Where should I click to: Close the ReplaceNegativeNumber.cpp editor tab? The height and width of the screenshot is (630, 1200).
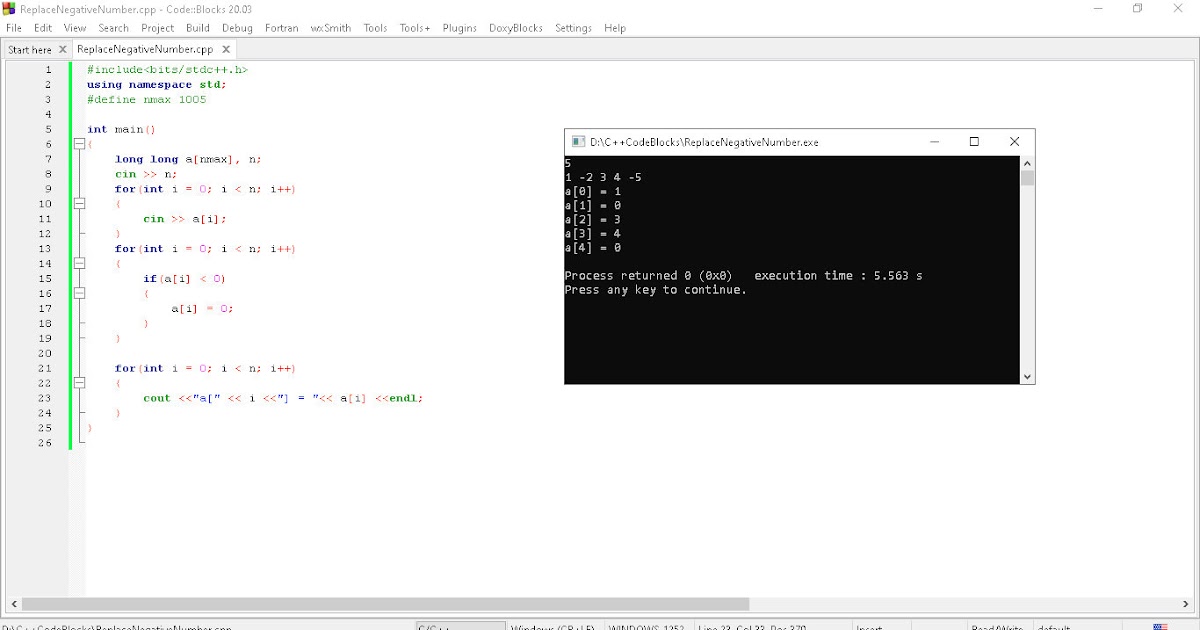coord(226,47)
